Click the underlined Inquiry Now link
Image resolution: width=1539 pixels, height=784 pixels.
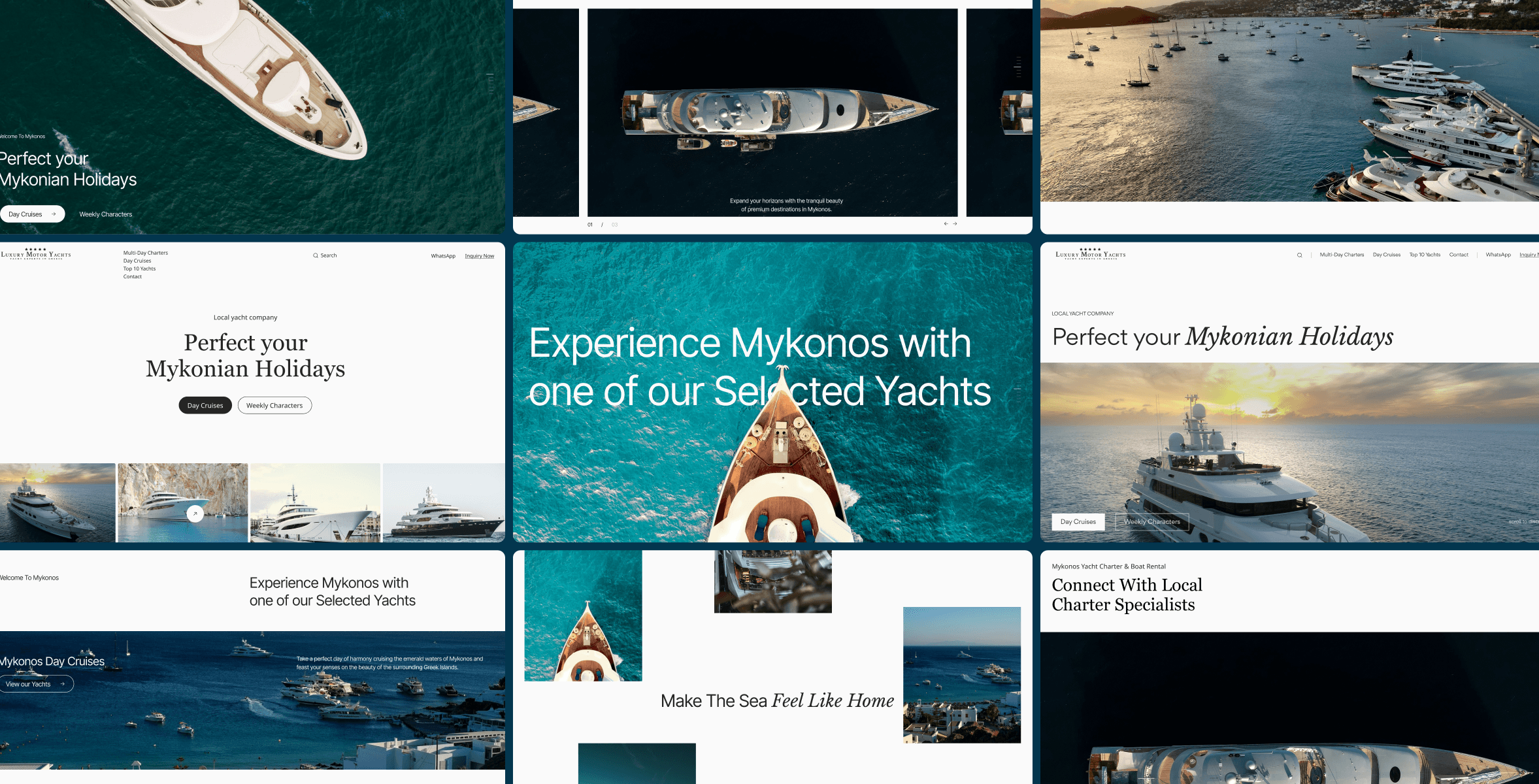click(480, 256)
